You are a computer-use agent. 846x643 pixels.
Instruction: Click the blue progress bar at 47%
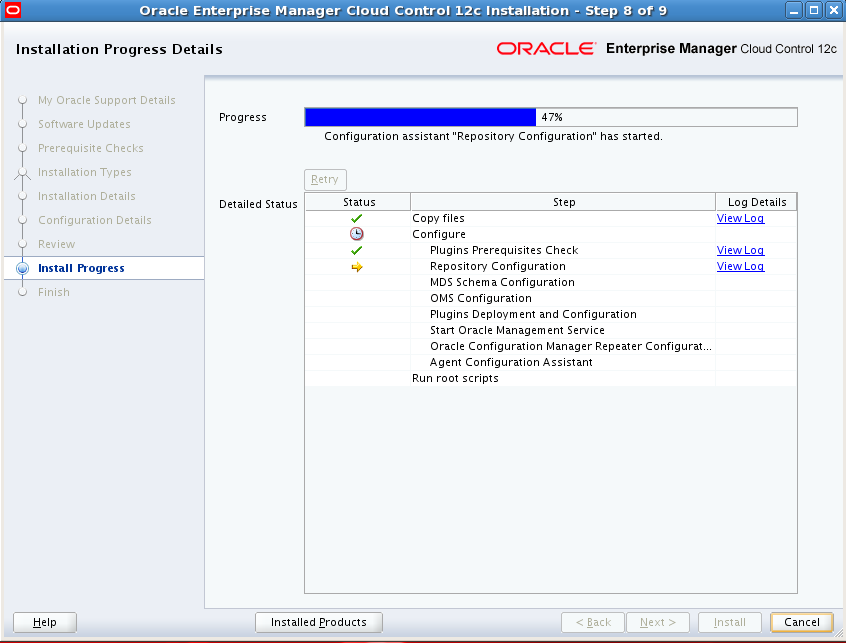420,117
